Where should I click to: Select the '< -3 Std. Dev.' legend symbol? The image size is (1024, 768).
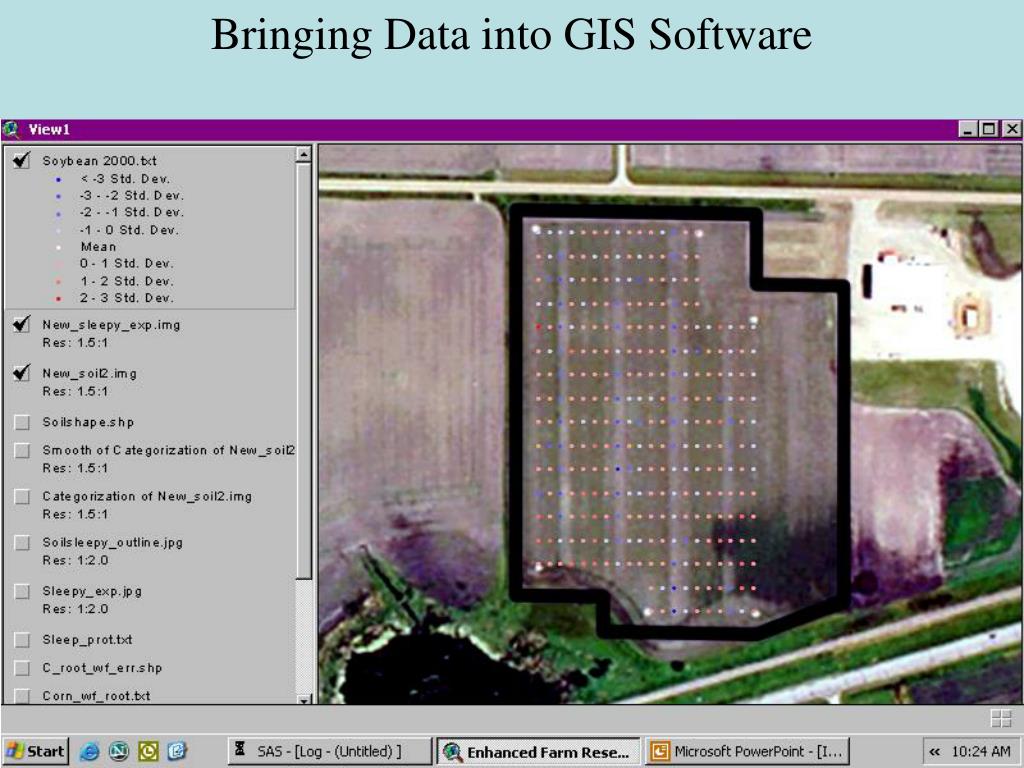[59, 179]
